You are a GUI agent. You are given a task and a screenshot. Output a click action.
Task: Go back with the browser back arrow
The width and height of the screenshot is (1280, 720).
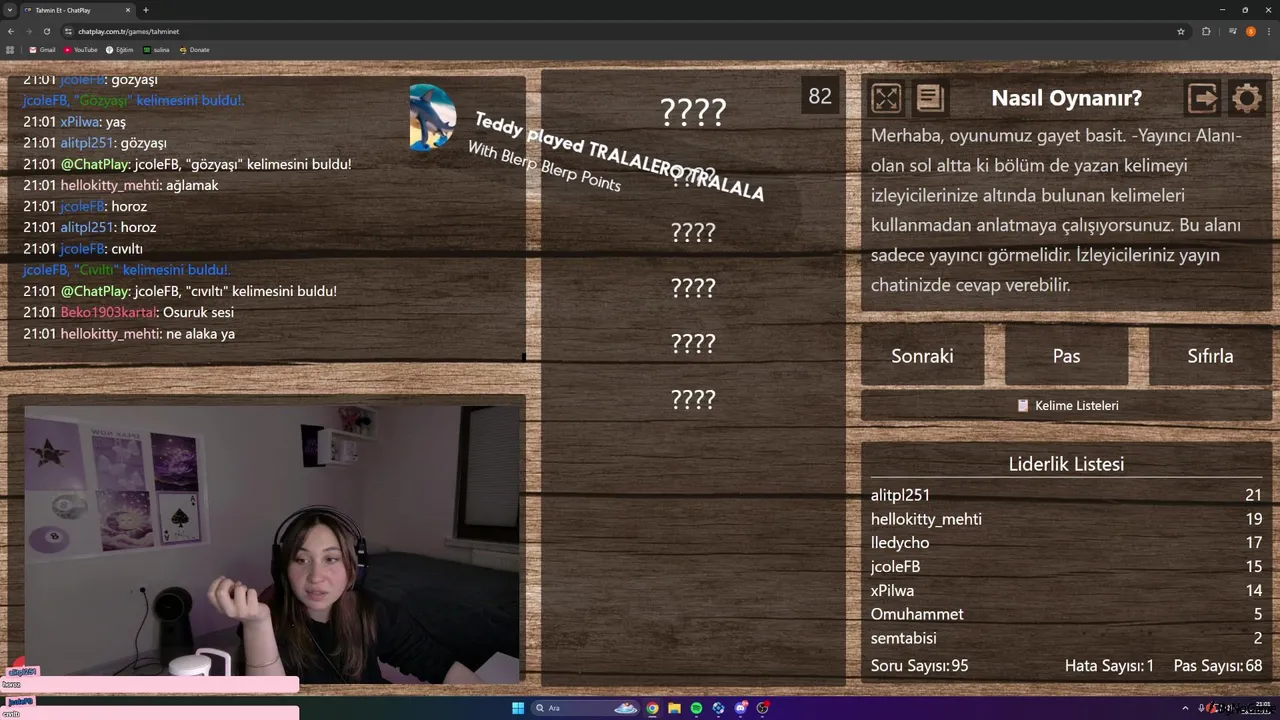(11, 31)
